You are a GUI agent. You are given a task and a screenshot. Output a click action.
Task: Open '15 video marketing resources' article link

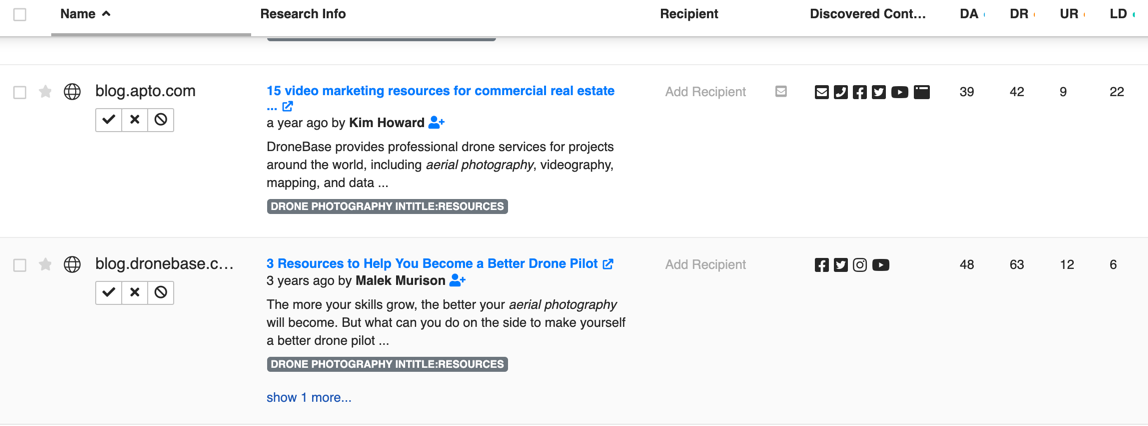click(x=440, y=91)
